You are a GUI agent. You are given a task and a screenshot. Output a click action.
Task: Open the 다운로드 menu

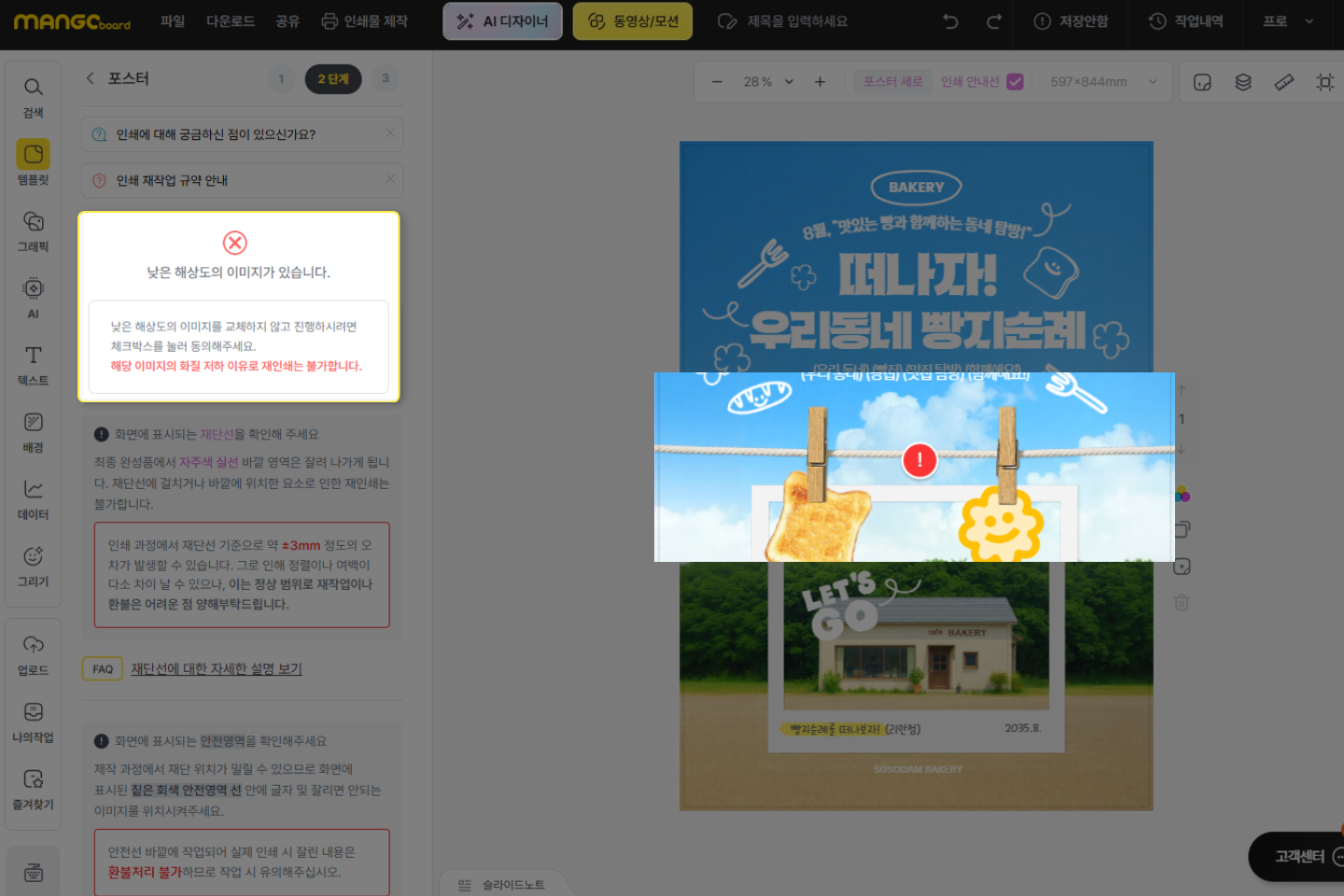click(x=231, y=21)
